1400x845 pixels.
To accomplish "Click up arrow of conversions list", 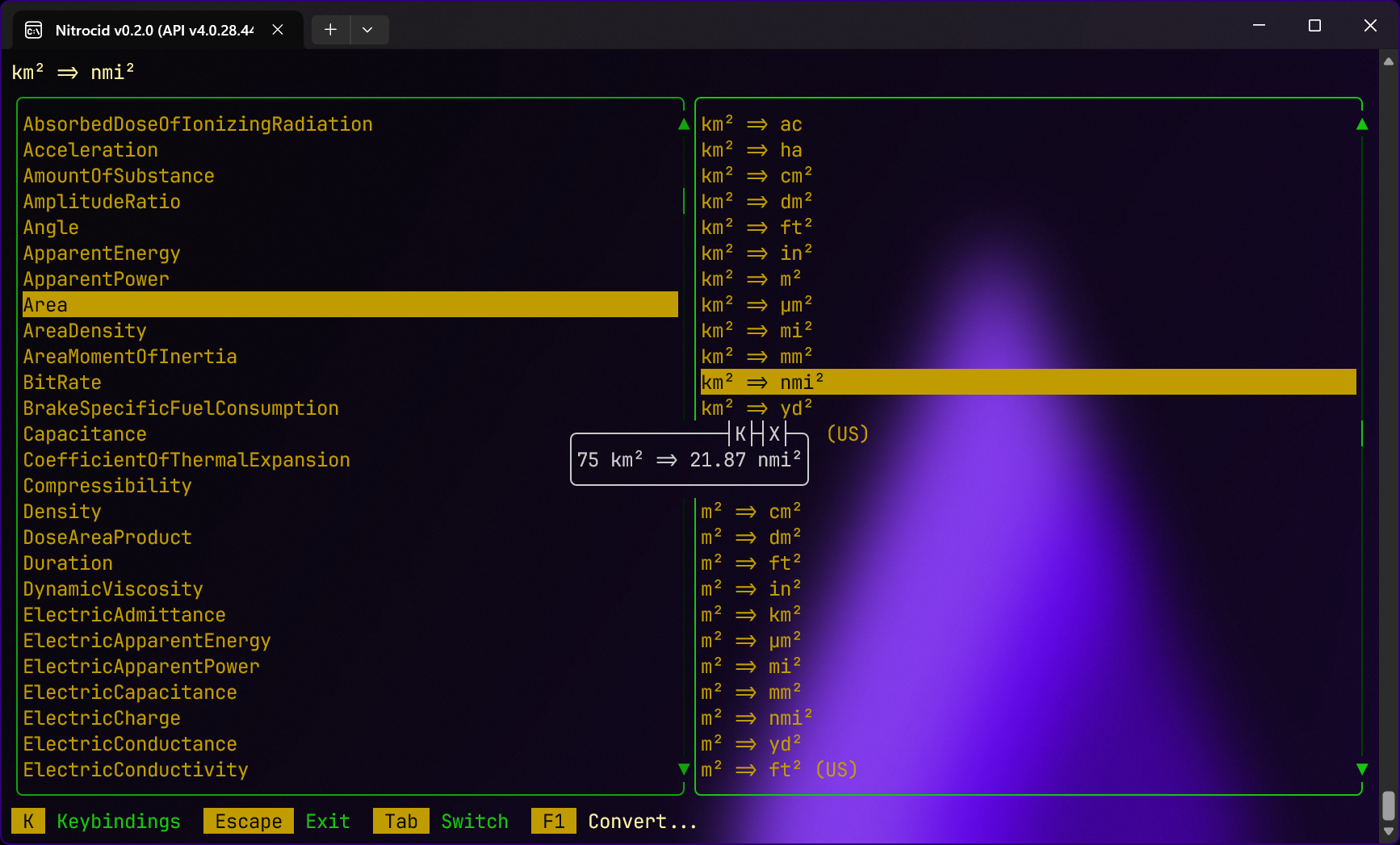I will 1362,124.
